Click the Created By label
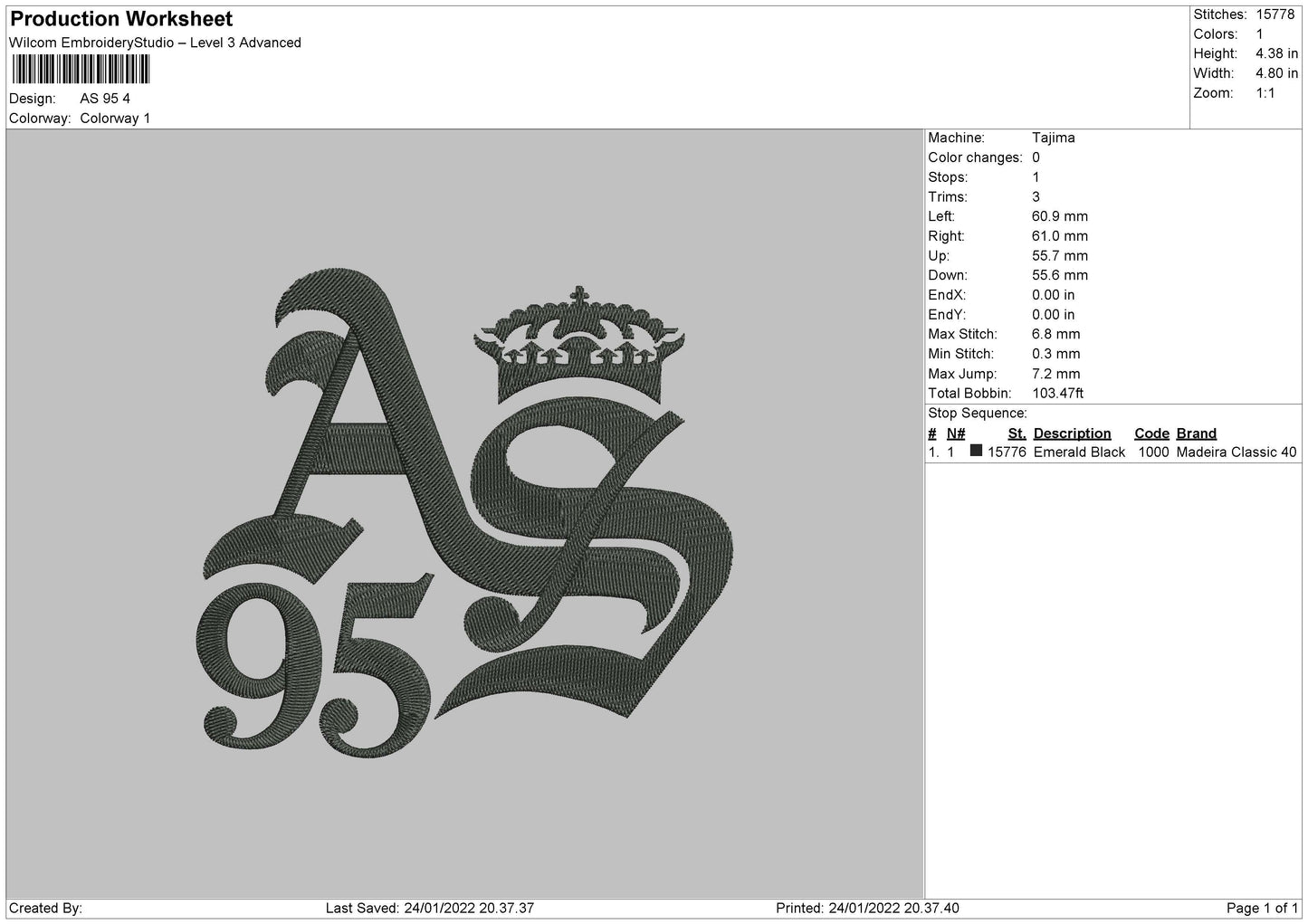This screenshot has height=924, width=1308. [x=45, y=908]
